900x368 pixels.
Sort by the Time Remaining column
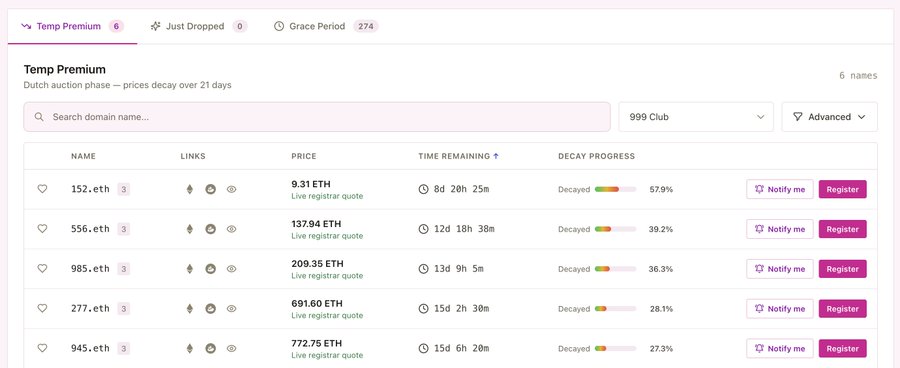(x=459, y=156)
